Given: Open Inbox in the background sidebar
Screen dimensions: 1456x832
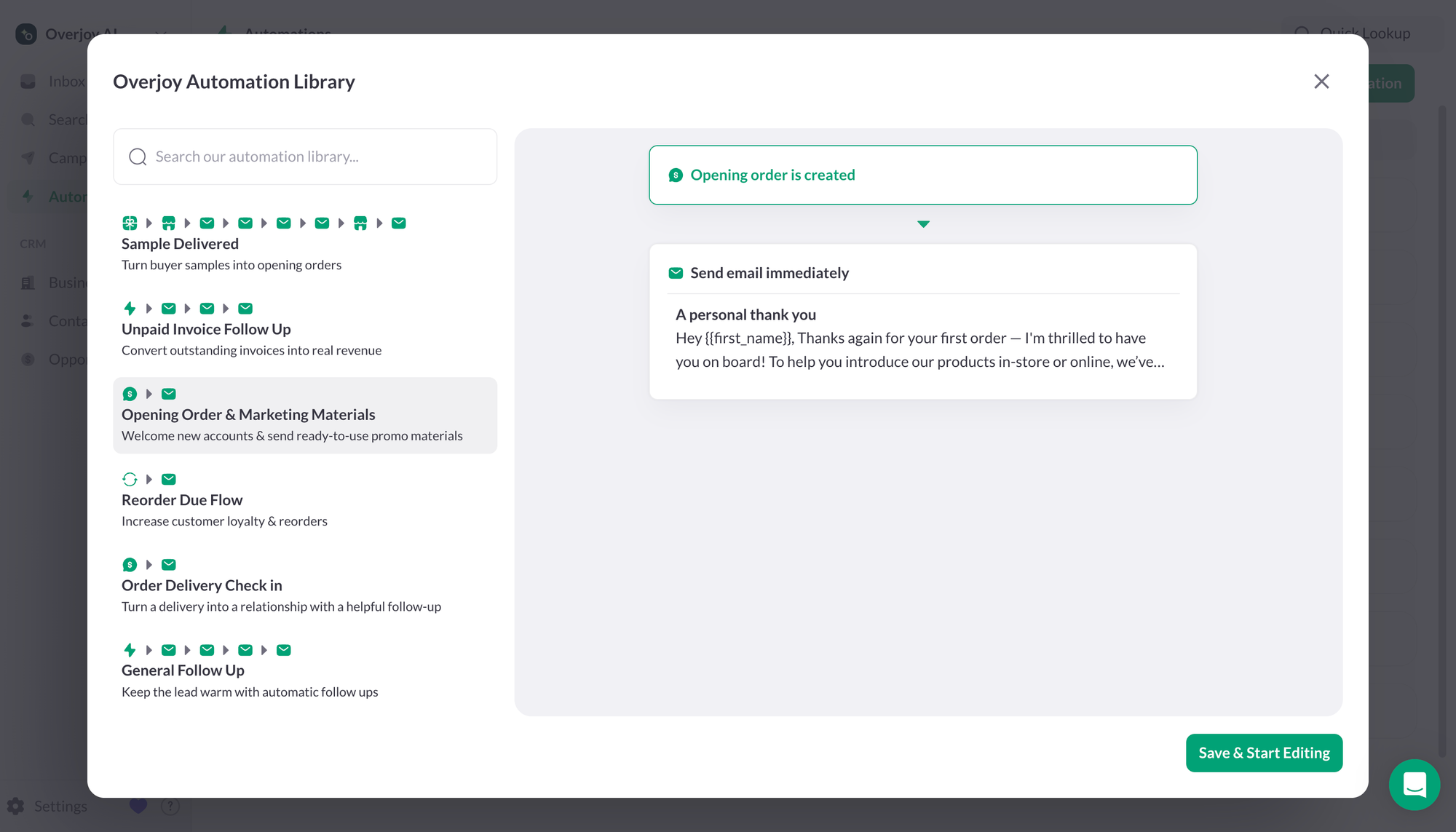Looking at the screenshot, I should 53,82.
